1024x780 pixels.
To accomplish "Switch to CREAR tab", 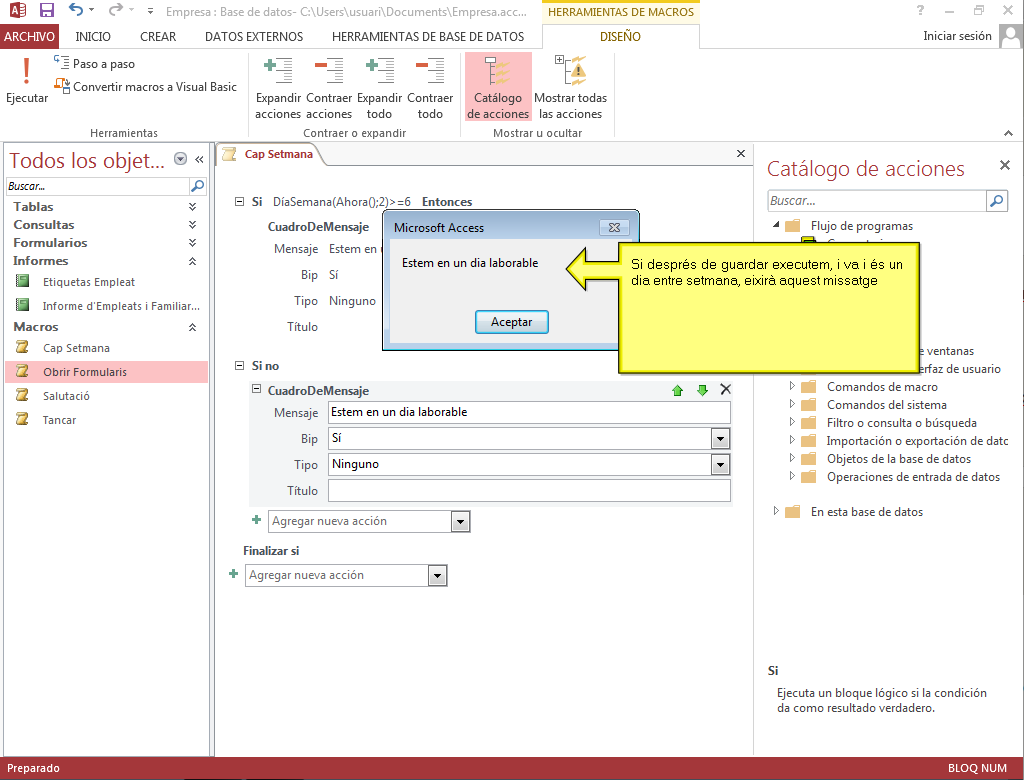I will (x=158, y=37).
